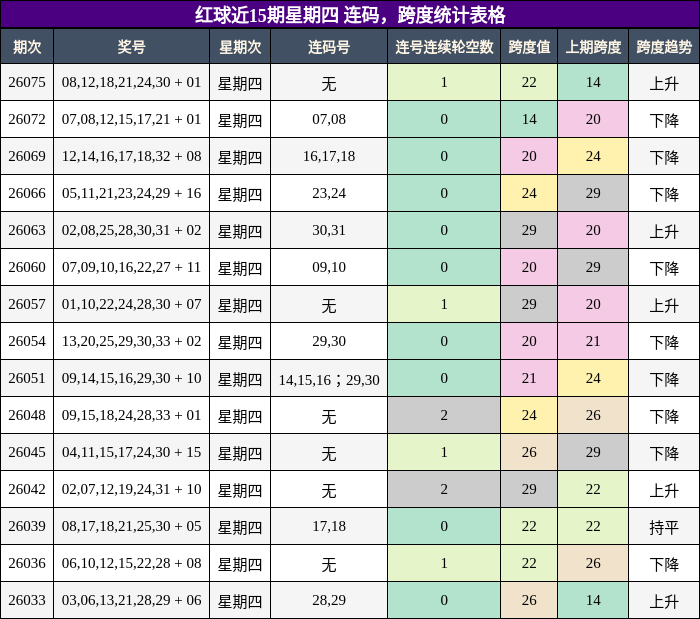Click period number 26063

tap(27, 230)
